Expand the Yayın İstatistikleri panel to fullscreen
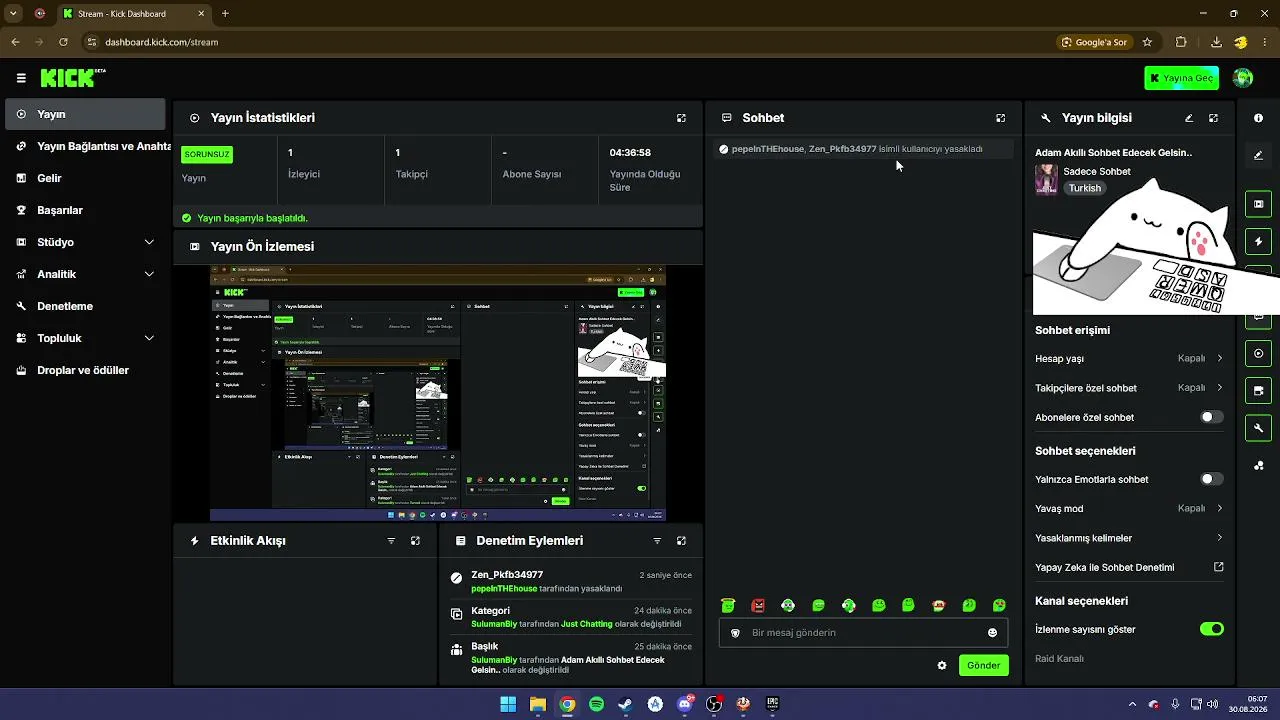Image resolution: width=1280 pixels, height=720 pixels. tap(681, 118)
